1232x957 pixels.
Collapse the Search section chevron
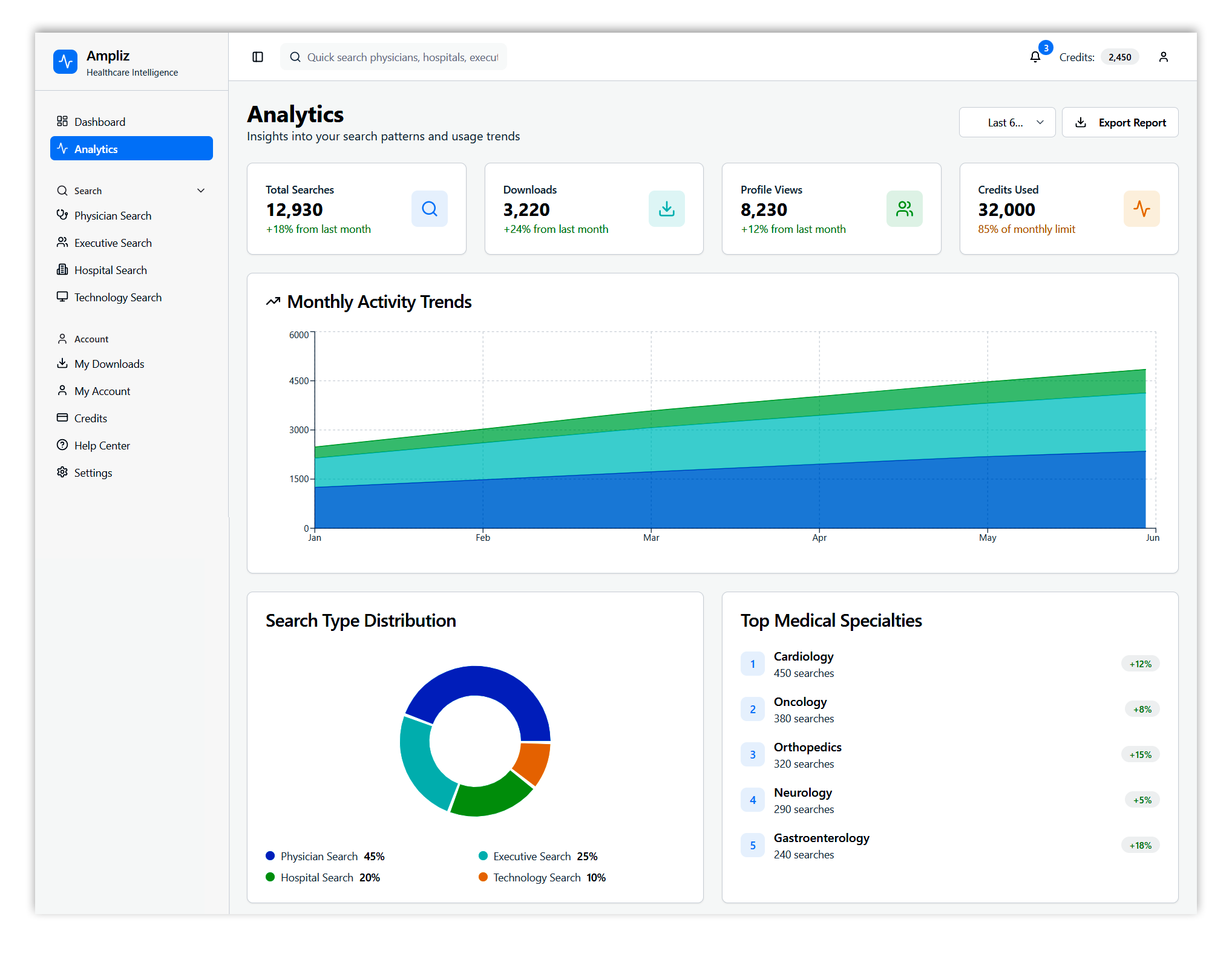point(201,191)
